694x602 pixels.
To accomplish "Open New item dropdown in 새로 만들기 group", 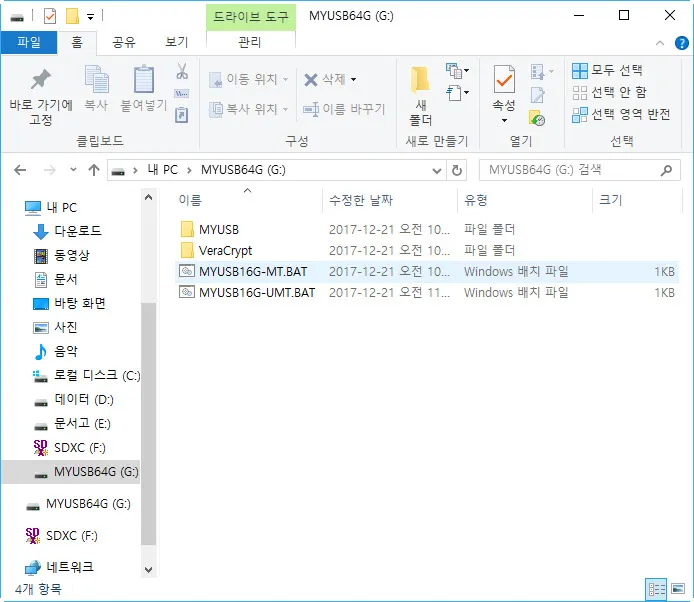I will pyautogui.click(x=458, y=70).
